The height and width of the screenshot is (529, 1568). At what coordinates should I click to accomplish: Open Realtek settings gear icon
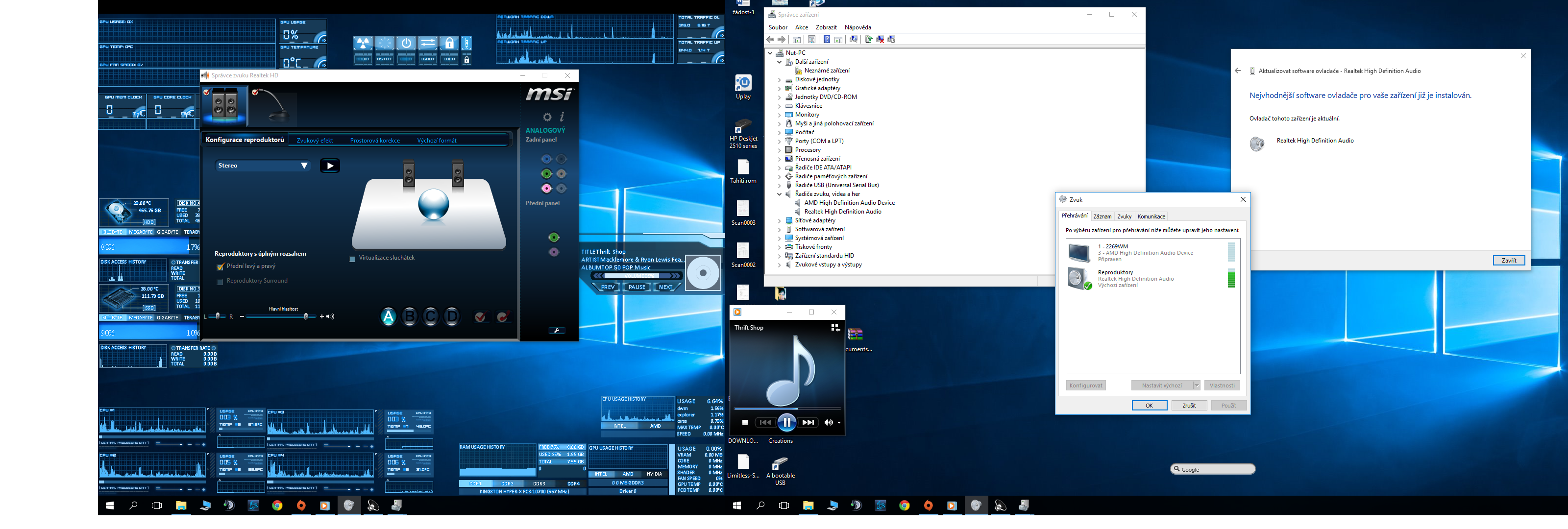[x=547, y=117]
